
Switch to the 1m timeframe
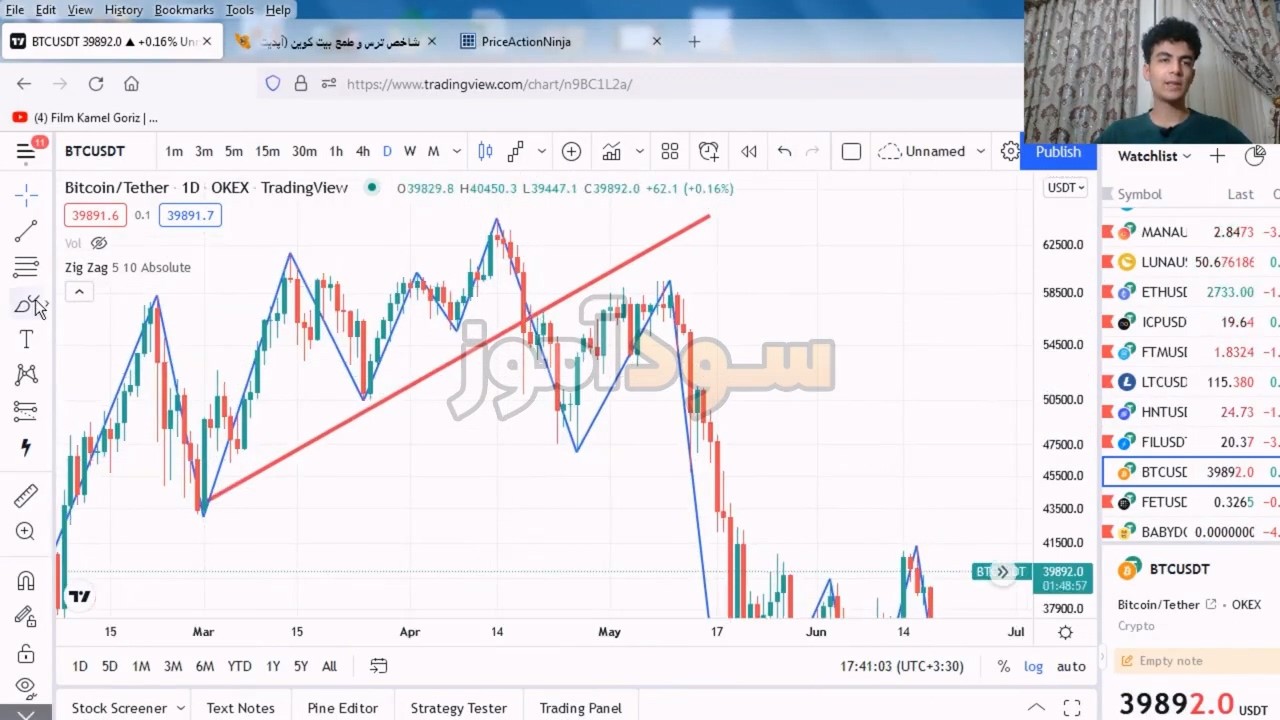(x=174, y=152)
